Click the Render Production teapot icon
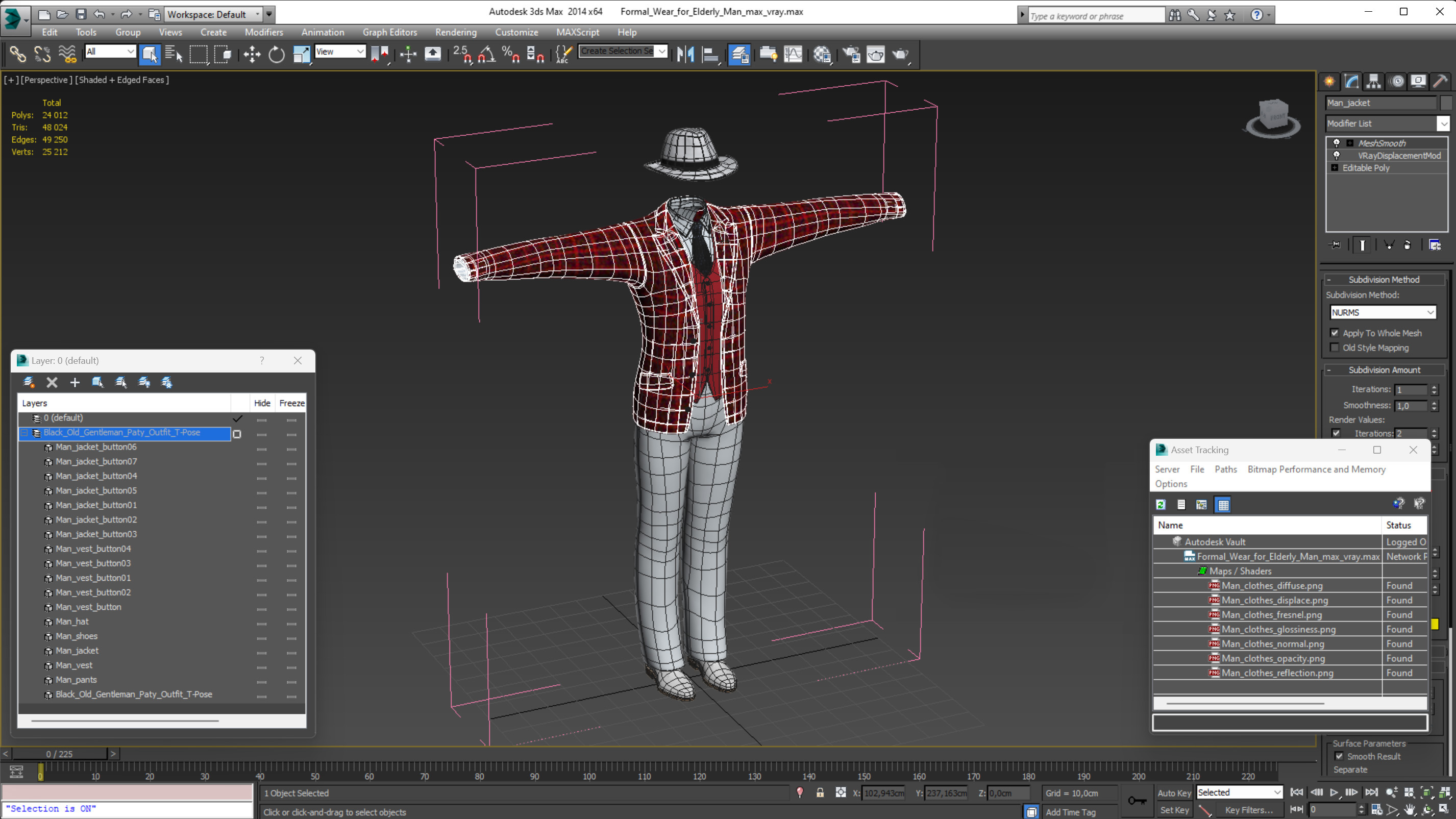The image size is (1456, 819). pyautogui.click(x=900, y=54)
